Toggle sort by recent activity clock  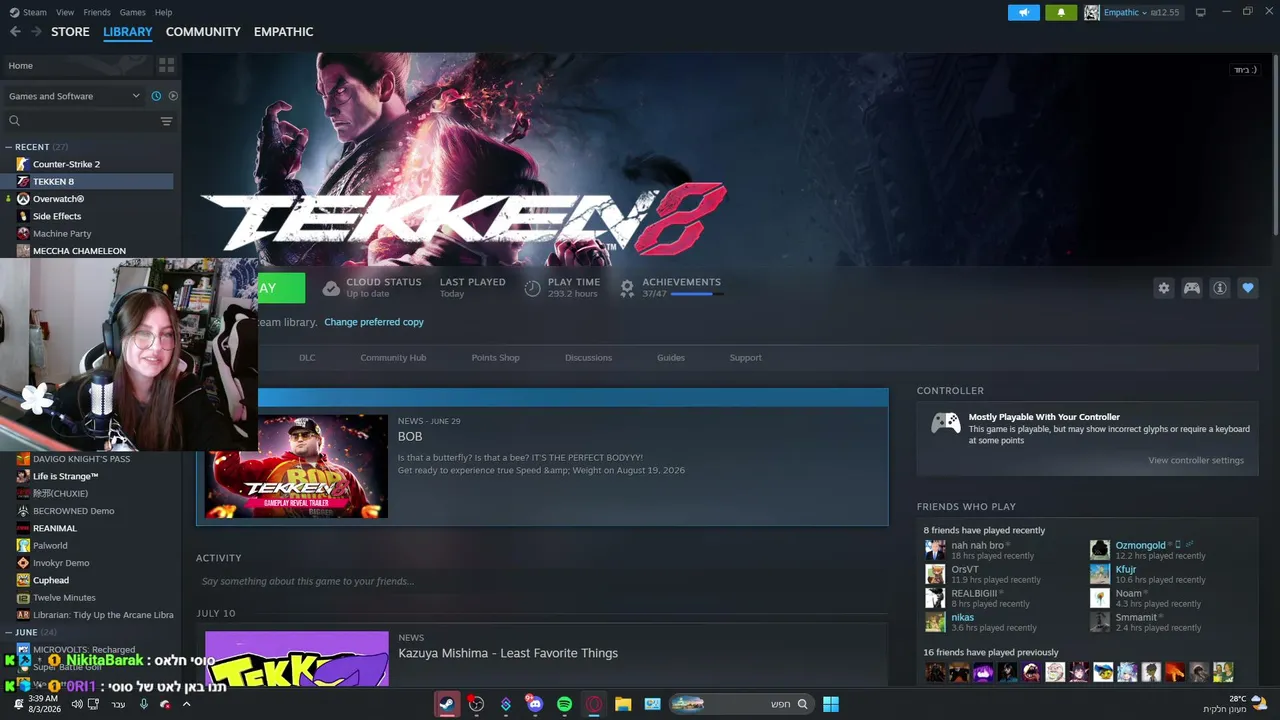(156, 96)
